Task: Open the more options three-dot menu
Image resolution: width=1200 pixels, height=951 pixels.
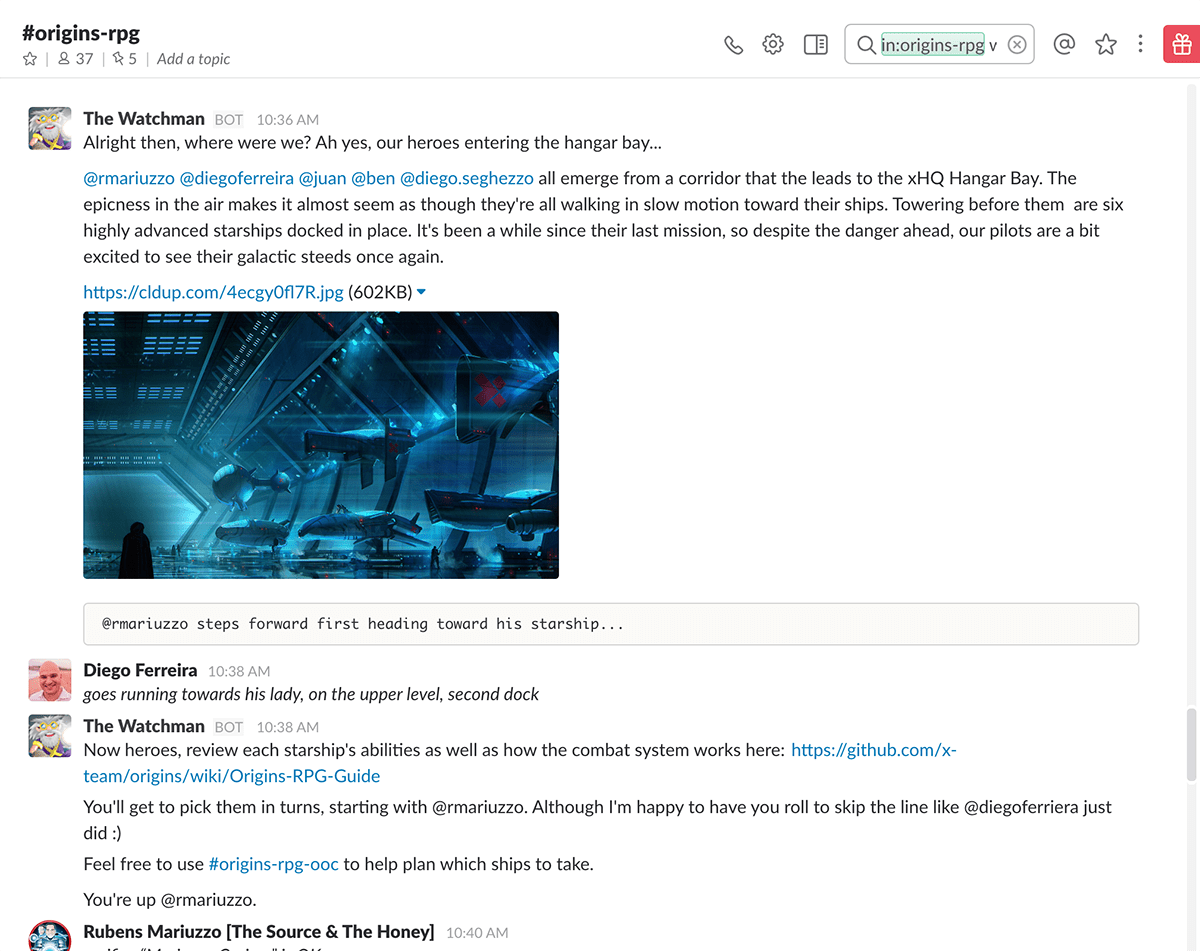Action: pos(1141,44)
